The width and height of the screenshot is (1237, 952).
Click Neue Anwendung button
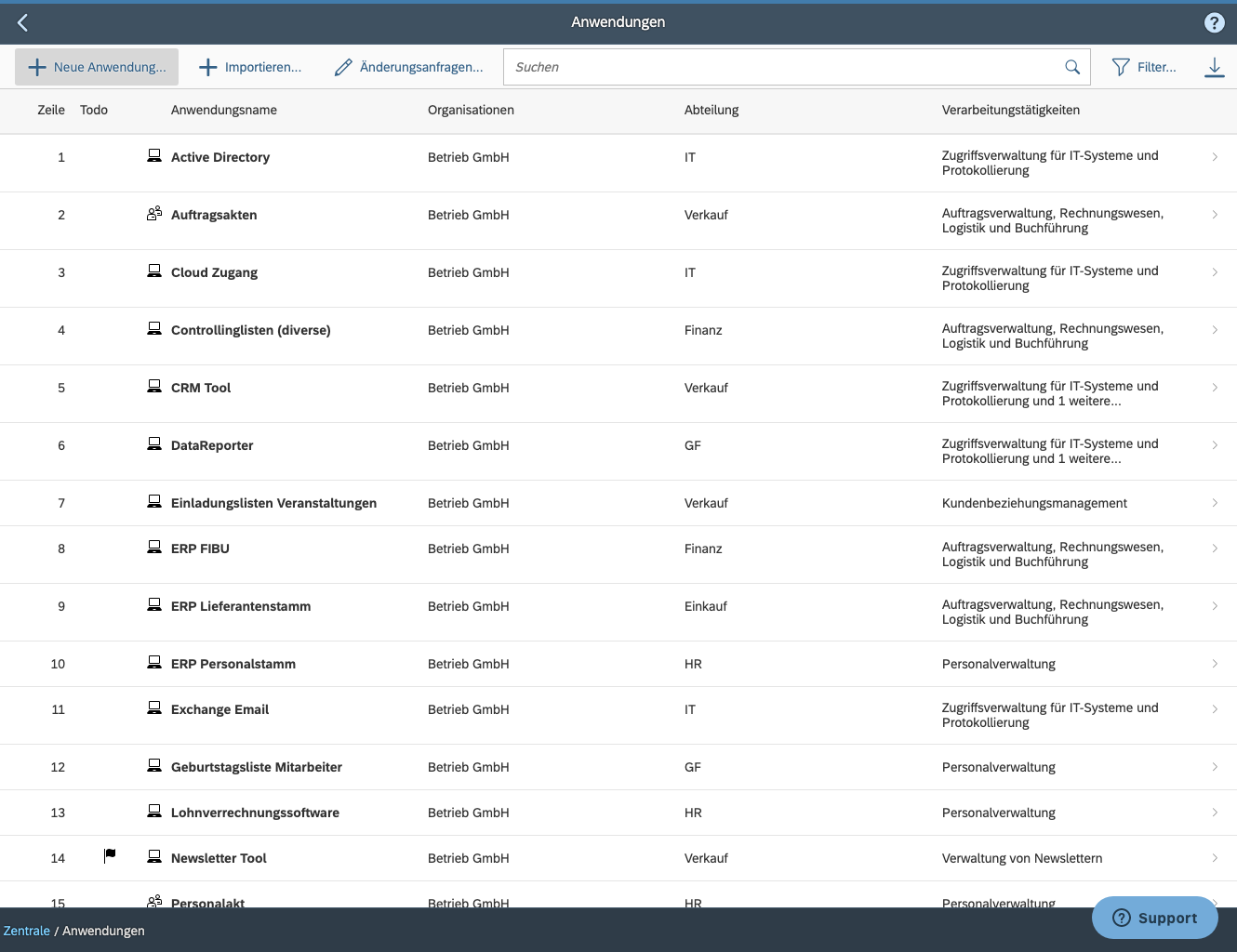click(96, 66)
